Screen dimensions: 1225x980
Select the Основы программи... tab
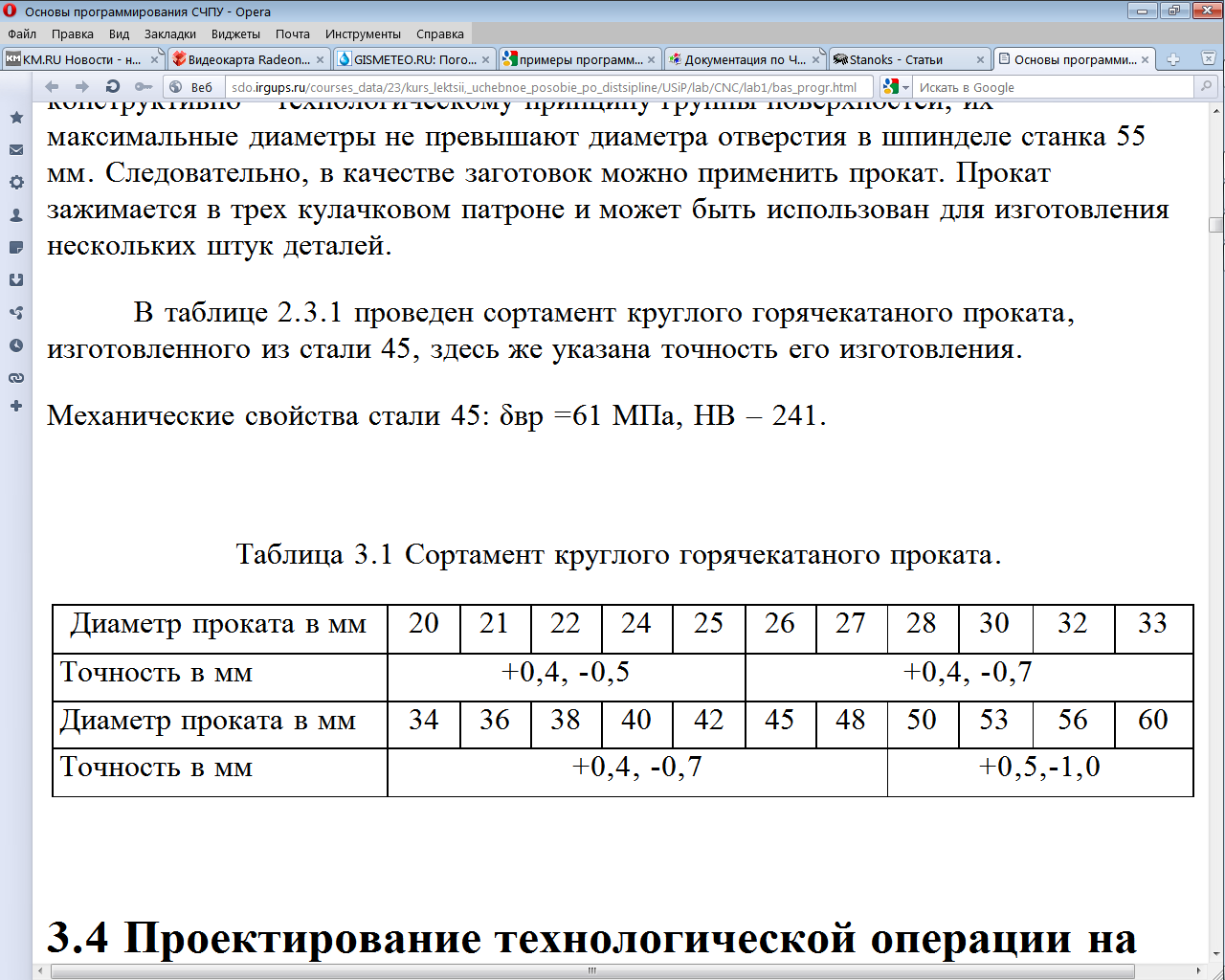1073,59
